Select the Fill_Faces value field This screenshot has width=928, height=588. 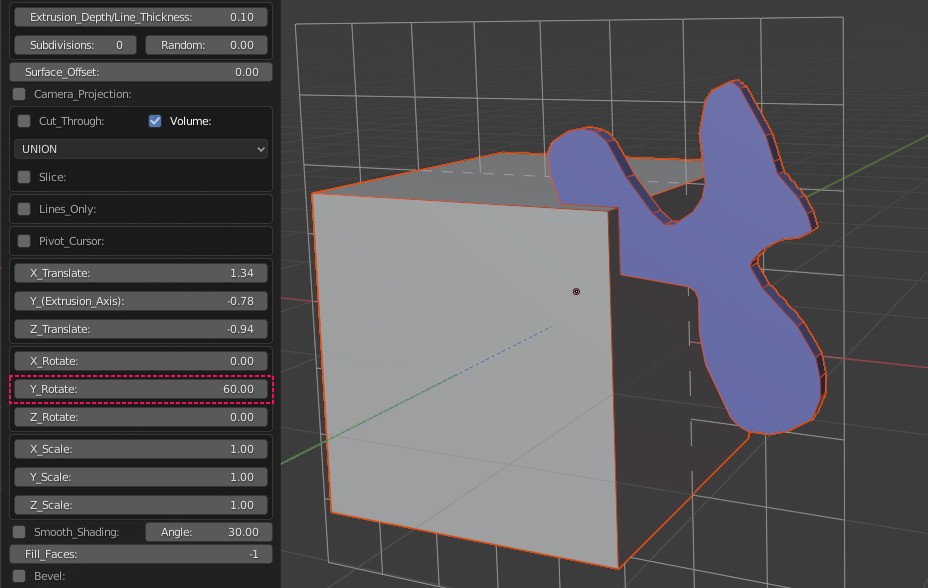[141, 554]
